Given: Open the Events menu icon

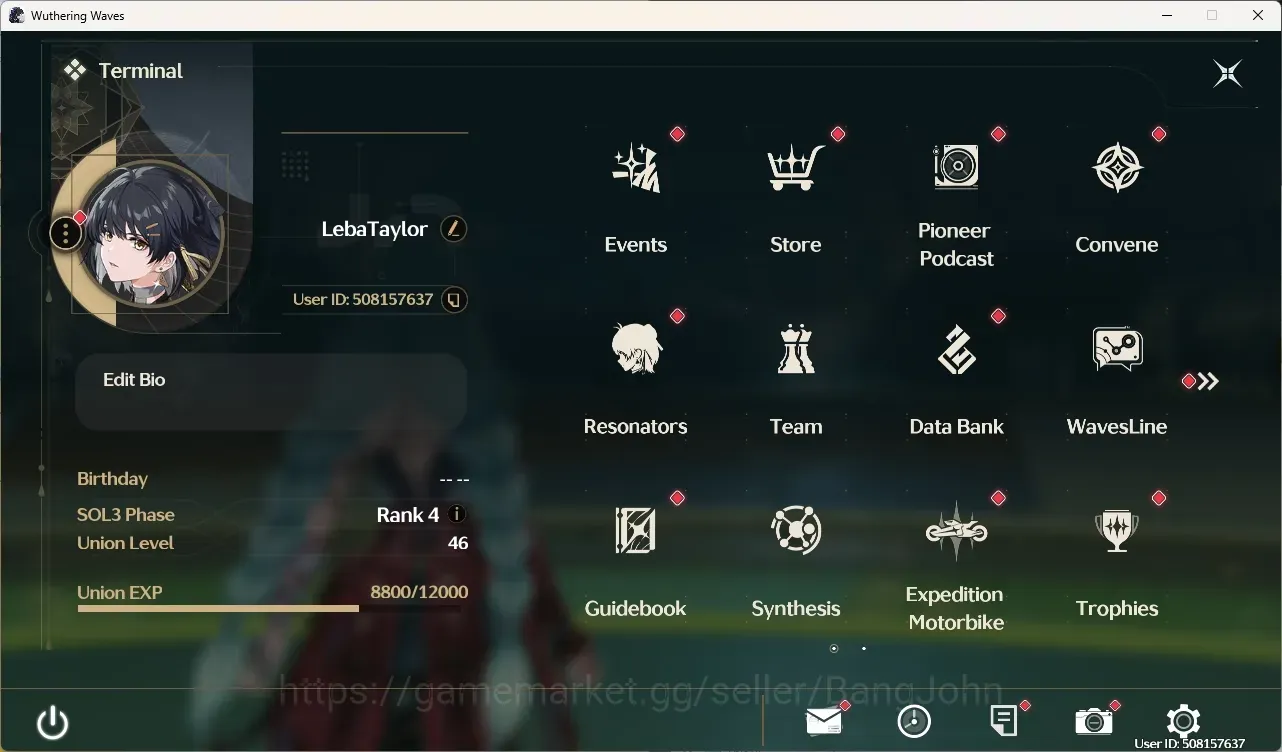Looking at the screenshot, I should pyautogui.click(x=636, y=167).
